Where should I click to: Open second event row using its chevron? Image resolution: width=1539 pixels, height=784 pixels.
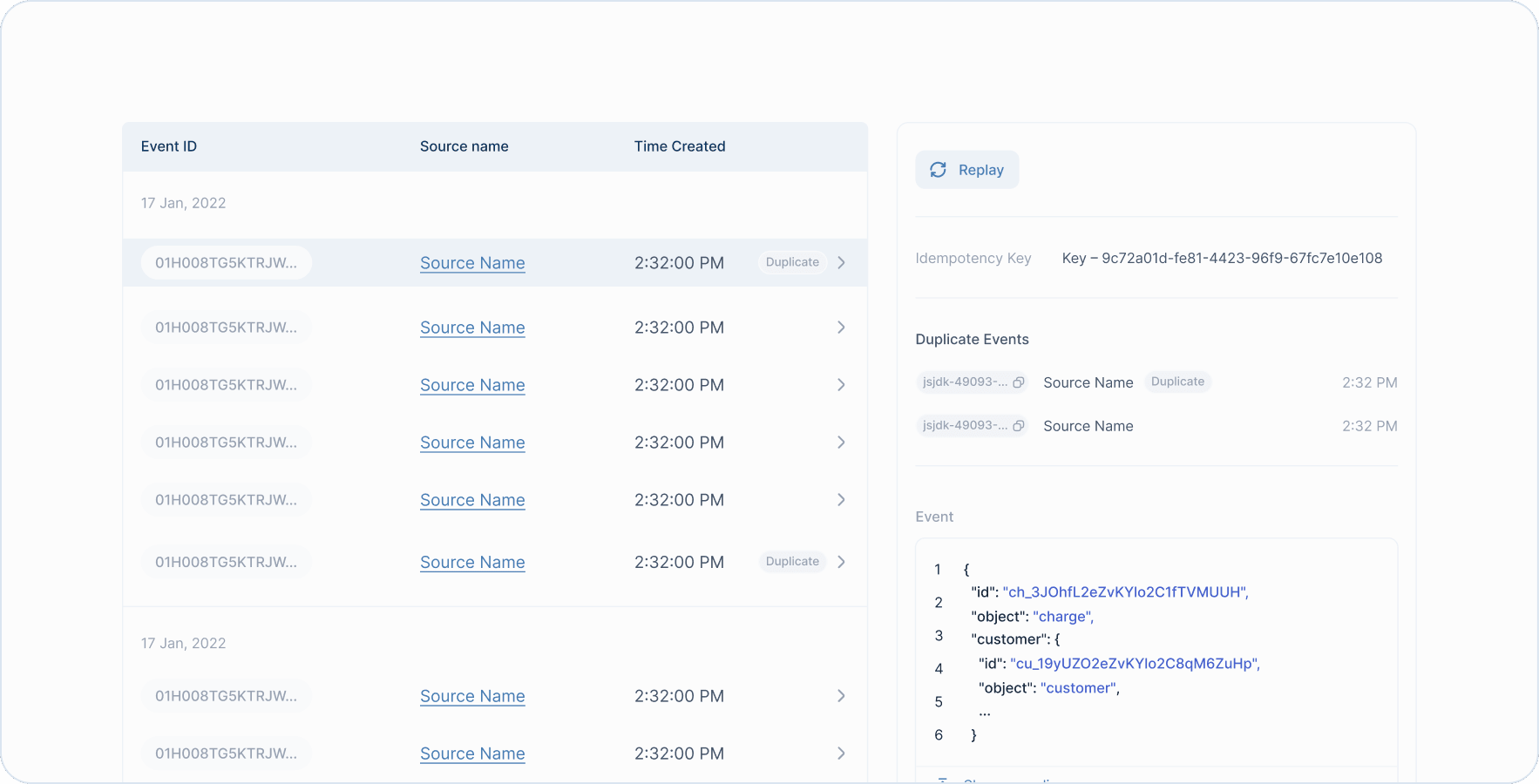click(x=841, y=328)
